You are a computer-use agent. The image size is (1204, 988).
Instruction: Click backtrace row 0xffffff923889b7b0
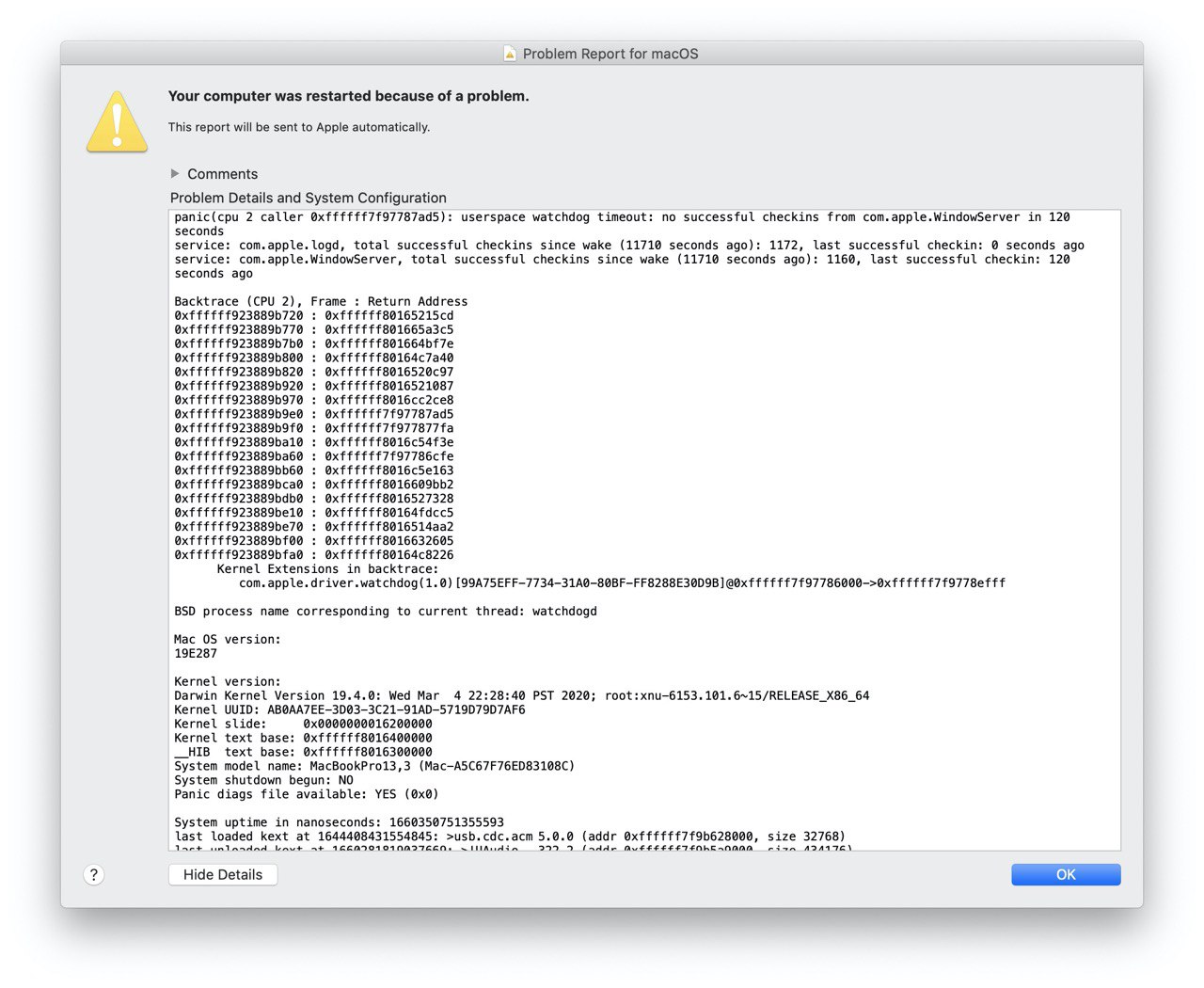pos(314,344)
